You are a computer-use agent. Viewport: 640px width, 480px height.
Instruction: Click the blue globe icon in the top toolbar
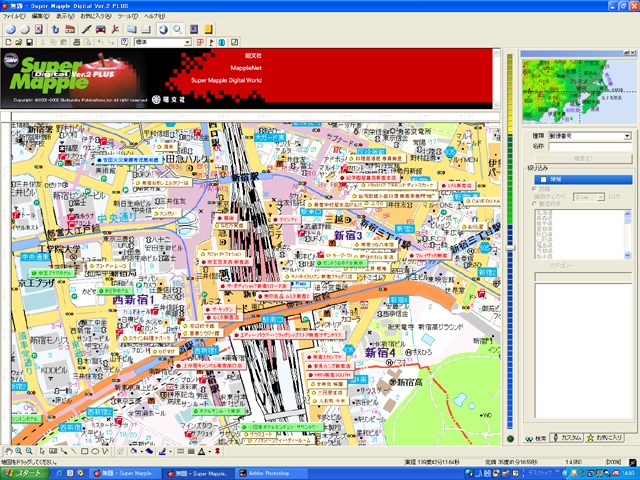pos(11,29)
